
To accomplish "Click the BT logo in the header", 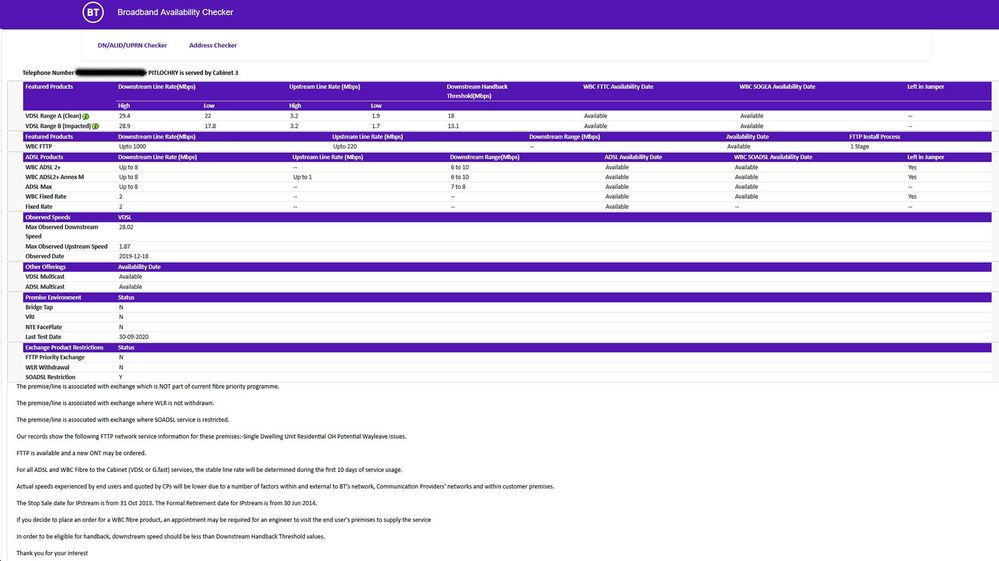I will [x=91, y=13].
